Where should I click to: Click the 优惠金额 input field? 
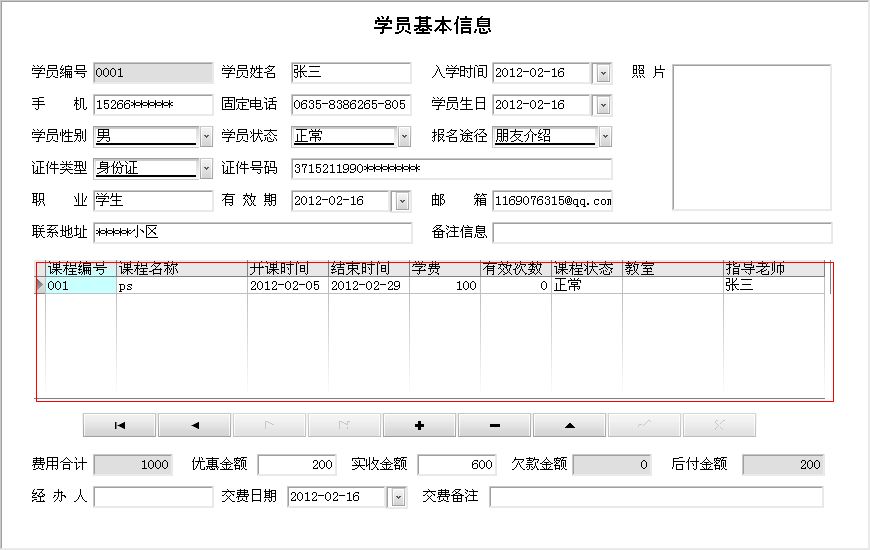click(297, 464)
